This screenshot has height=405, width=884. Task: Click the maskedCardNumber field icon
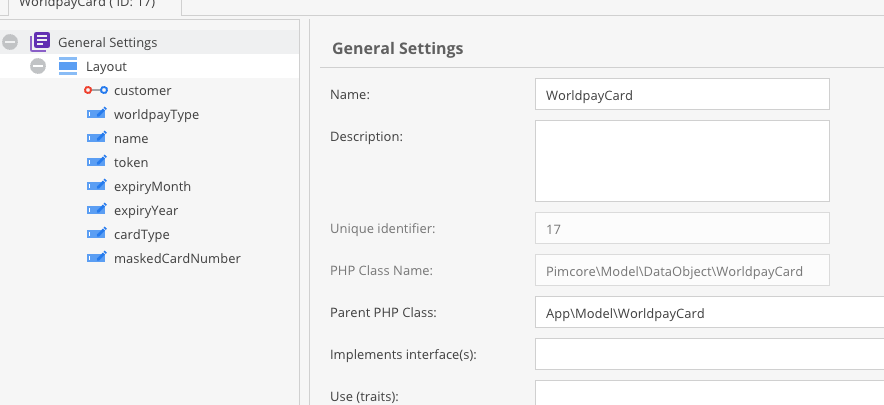click(x=96, y=258)
